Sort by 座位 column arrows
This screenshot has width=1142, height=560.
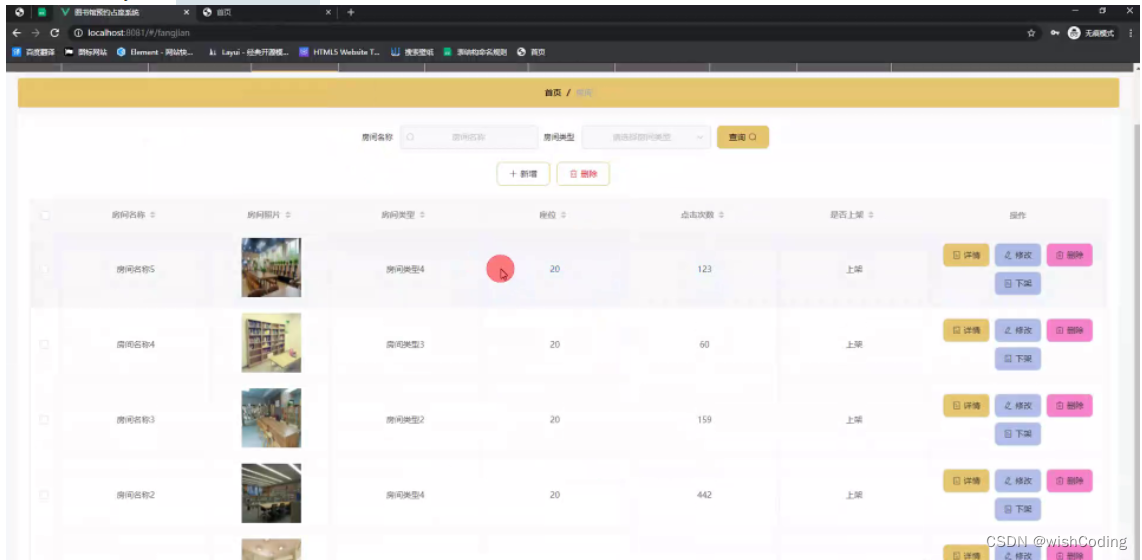(x=562, y=215)
